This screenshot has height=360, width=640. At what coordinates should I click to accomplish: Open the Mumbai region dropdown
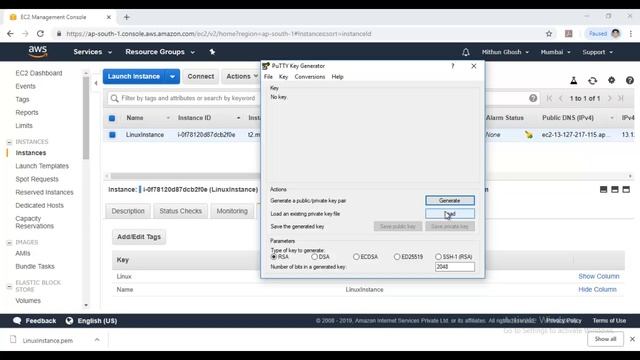pyautogui.click(x=556, y=52)
